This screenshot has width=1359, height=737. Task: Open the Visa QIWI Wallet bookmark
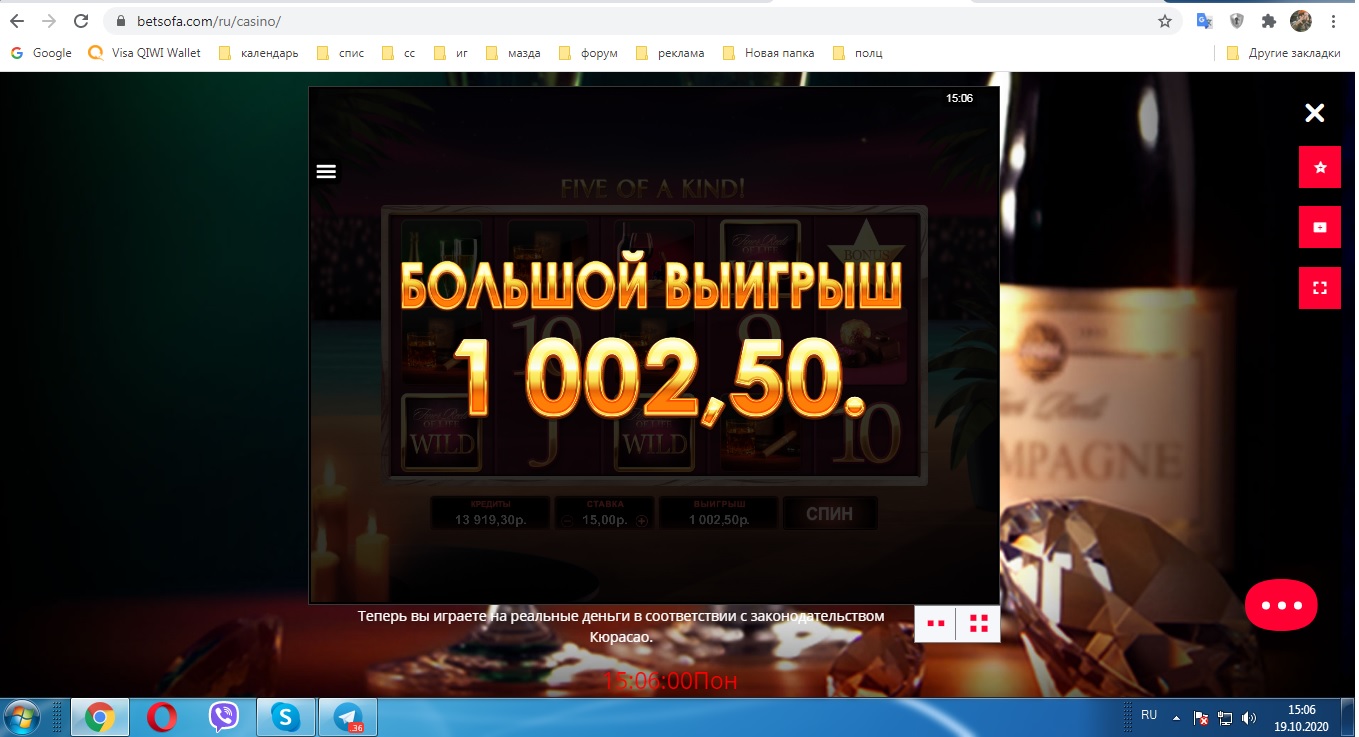click(x=145, y=53)
